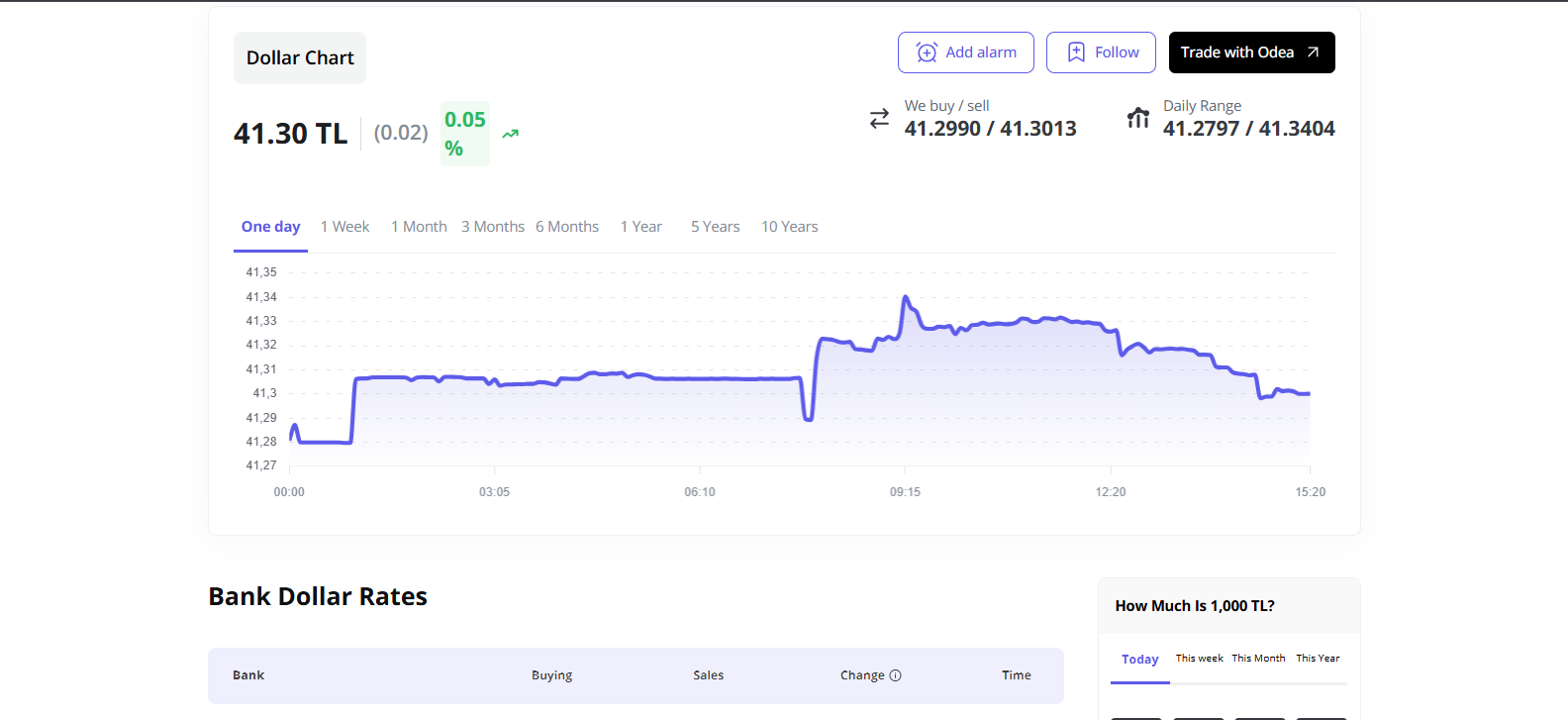The image size is (1568, 720).
Task: Click the buy/sell exchange arrows icon
Action: tap(879, 119)
